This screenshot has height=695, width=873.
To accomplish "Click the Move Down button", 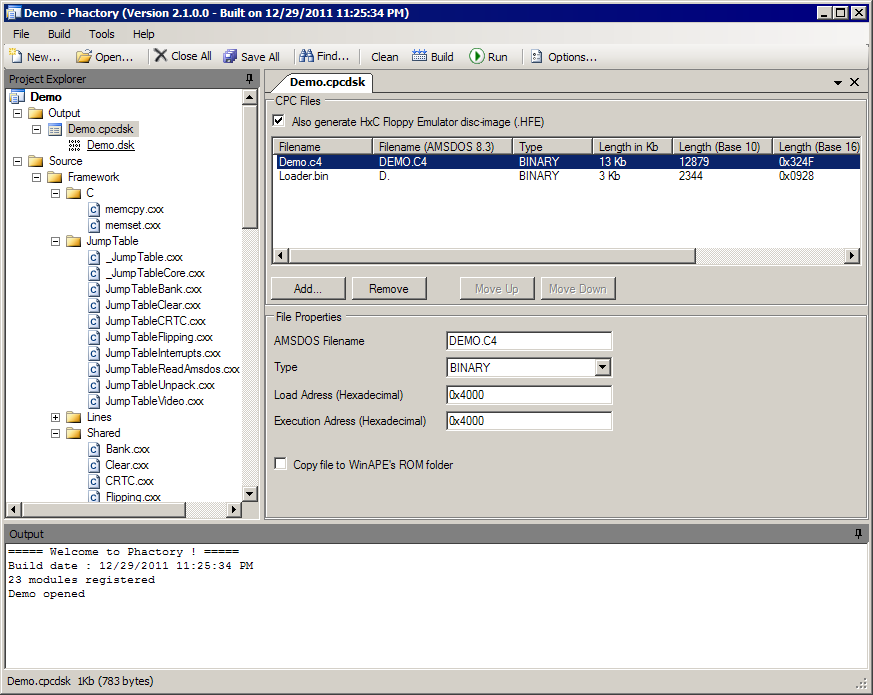I will [x=577, y=288].
